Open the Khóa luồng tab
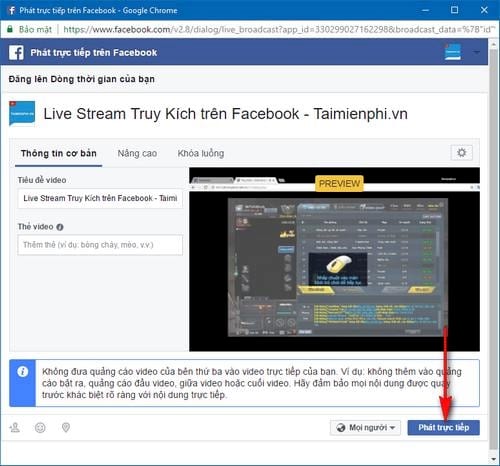 coord(201,154)
